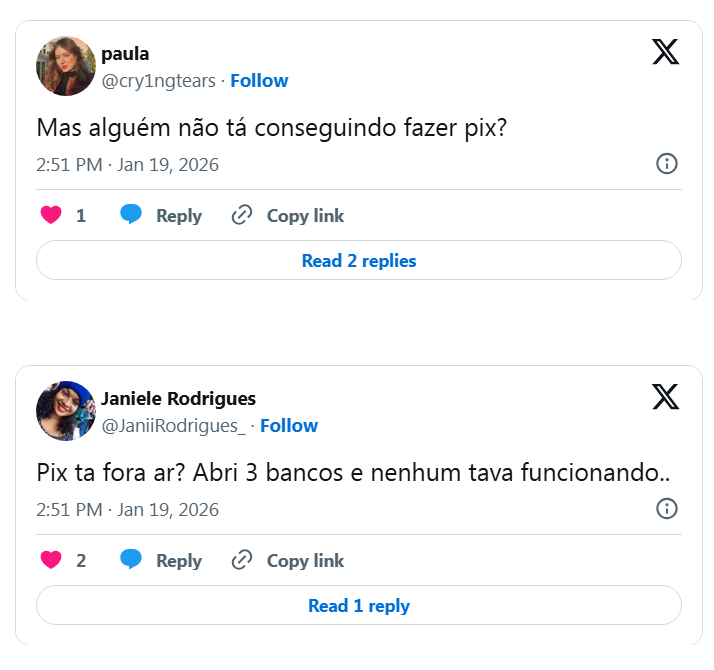Open info icon on paula's tweet

[667, 164]
